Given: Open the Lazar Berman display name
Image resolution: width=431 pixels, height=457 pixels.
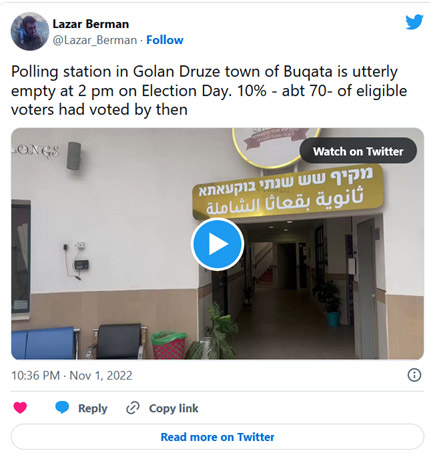Looking at the screenshot, I should click(x=91, y=24).
